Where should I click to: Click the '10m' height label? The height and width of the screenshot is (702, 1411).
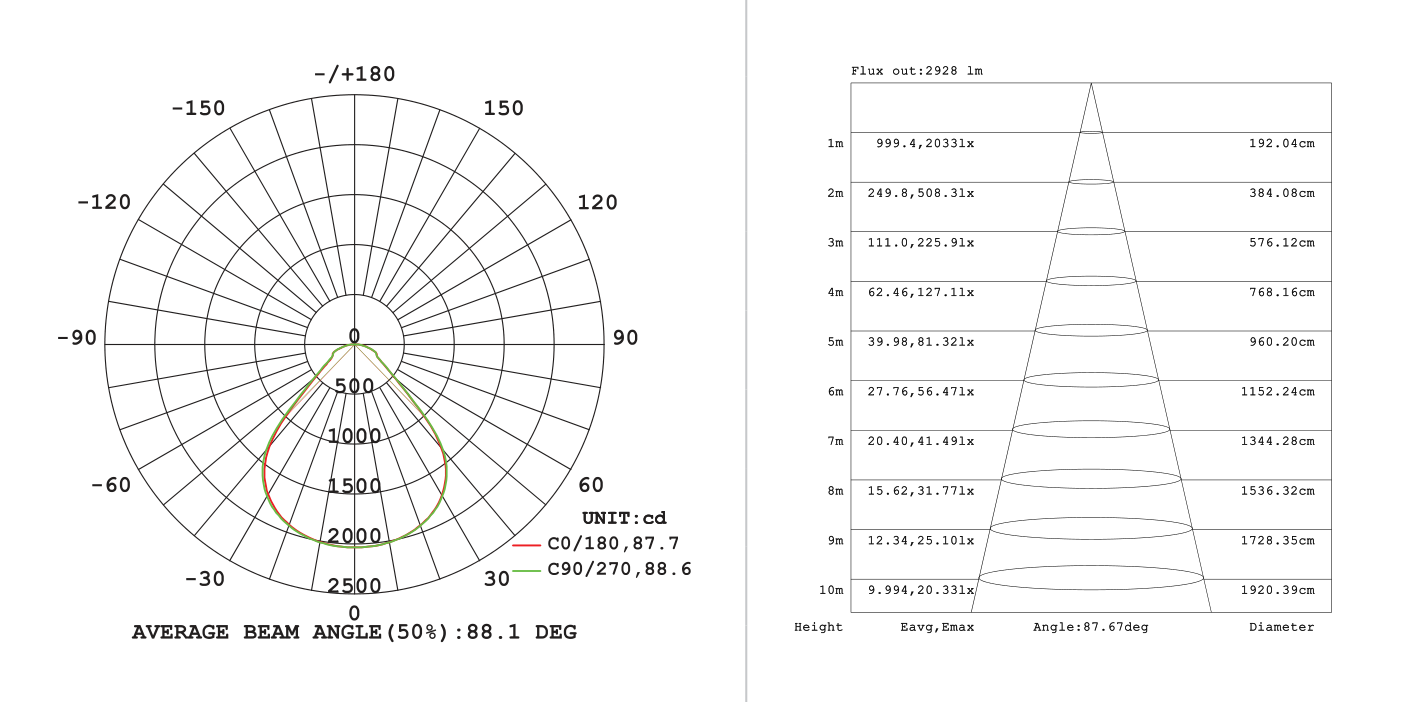(831, 590)
